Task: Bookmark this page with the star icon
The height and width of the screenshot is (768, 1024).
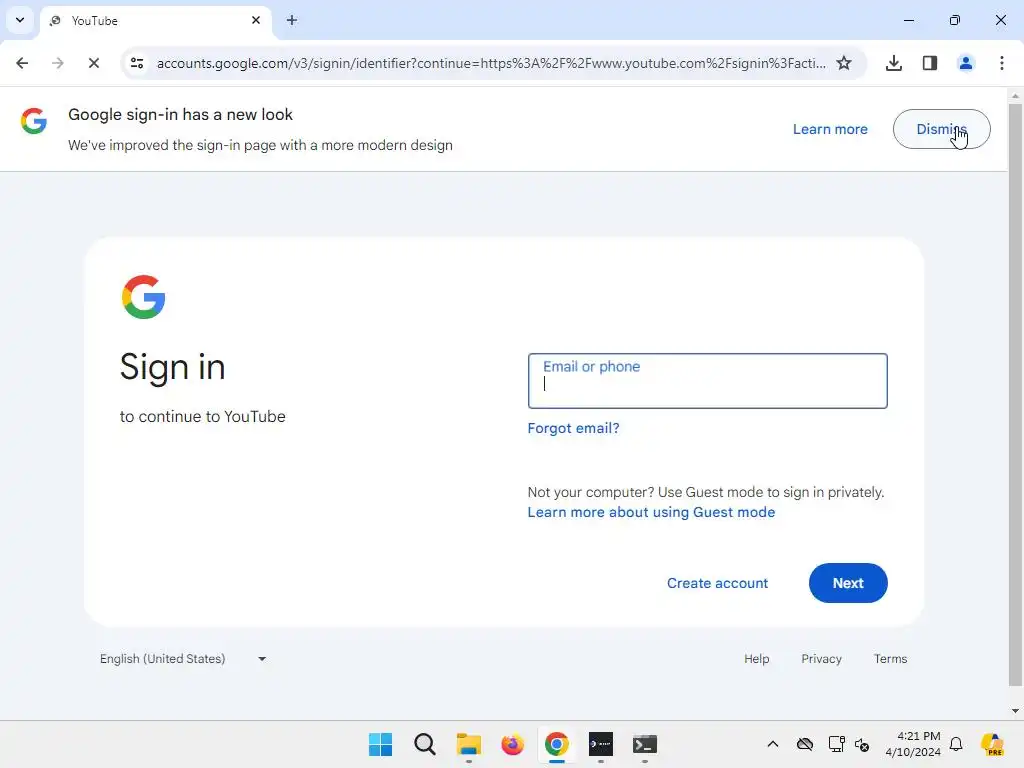Action: coord(844,63)
